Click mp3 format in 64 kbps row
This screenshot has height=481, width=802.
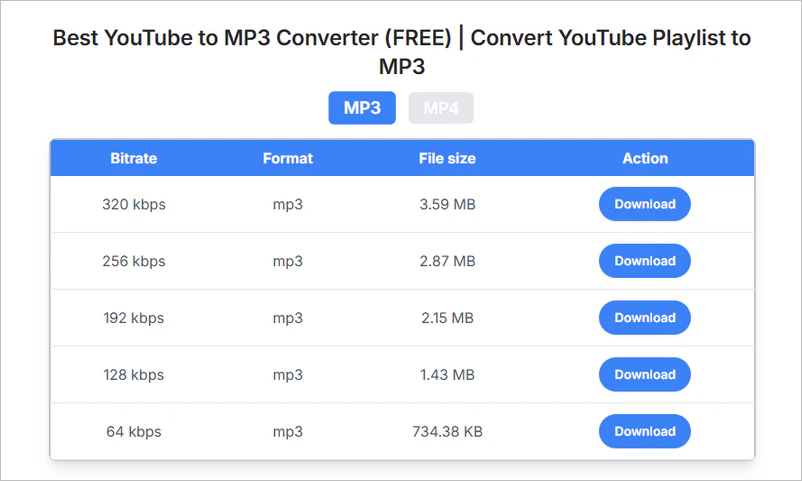pyautogui.click(x=287, y=432)
